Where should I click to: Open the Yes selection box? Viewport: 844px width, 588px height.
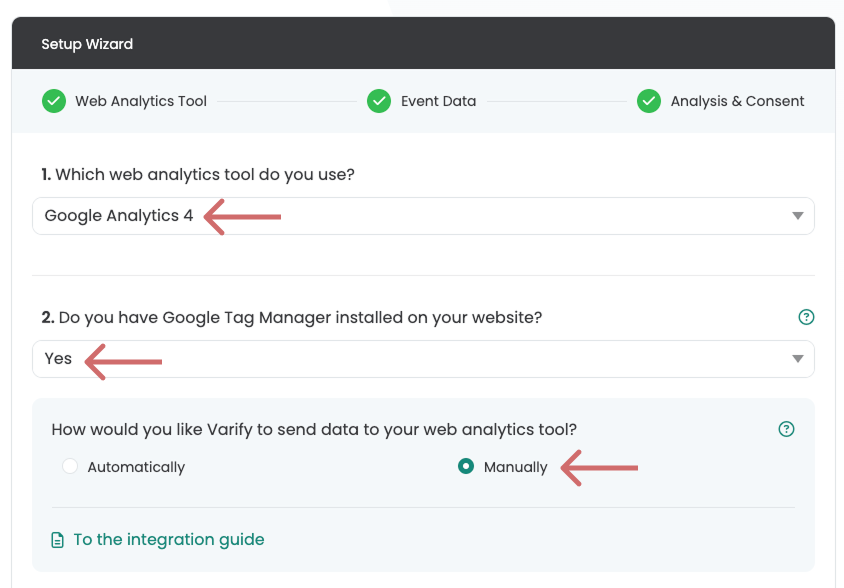pos(423,359)
